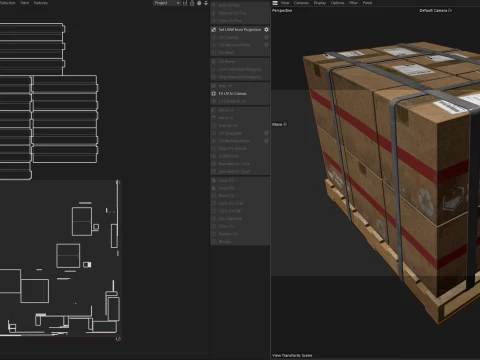Click the UV Rectangularize button
The height and width of the screenshot is (360, 480).
coord(240,141)
